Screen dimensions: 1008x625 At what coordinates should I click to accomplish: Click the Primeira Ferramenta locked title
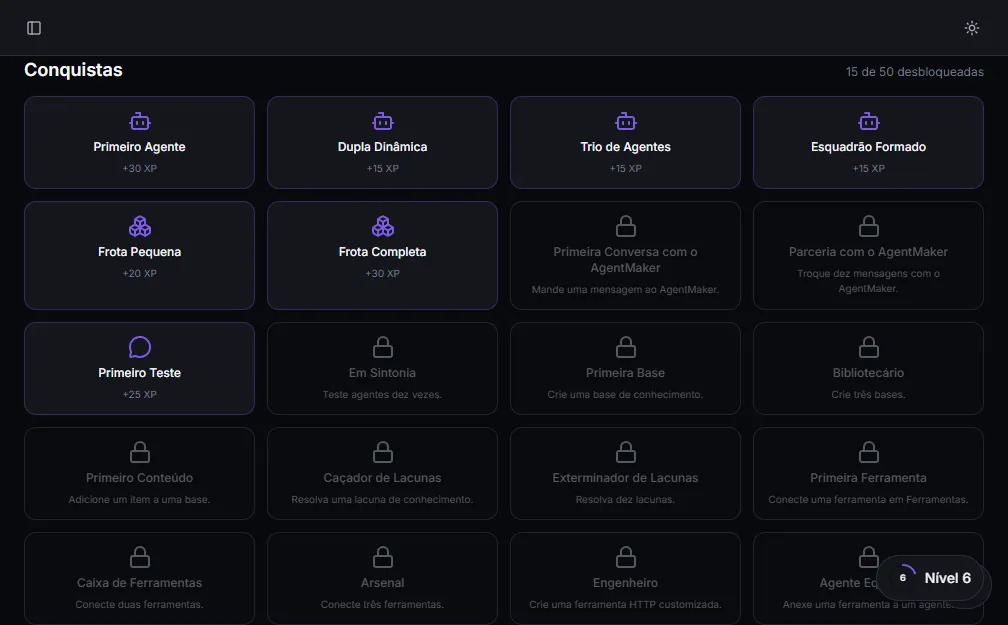[868, 478]
